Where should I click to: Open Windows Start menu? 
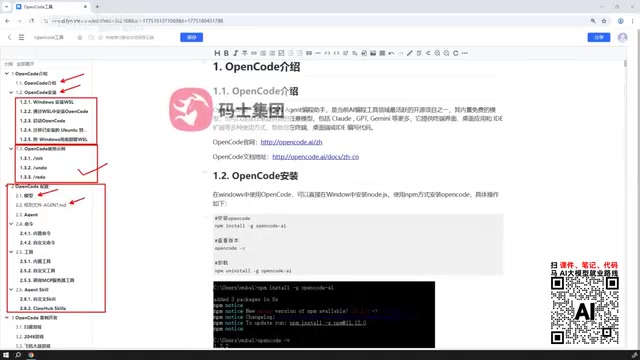pos(6,355)
